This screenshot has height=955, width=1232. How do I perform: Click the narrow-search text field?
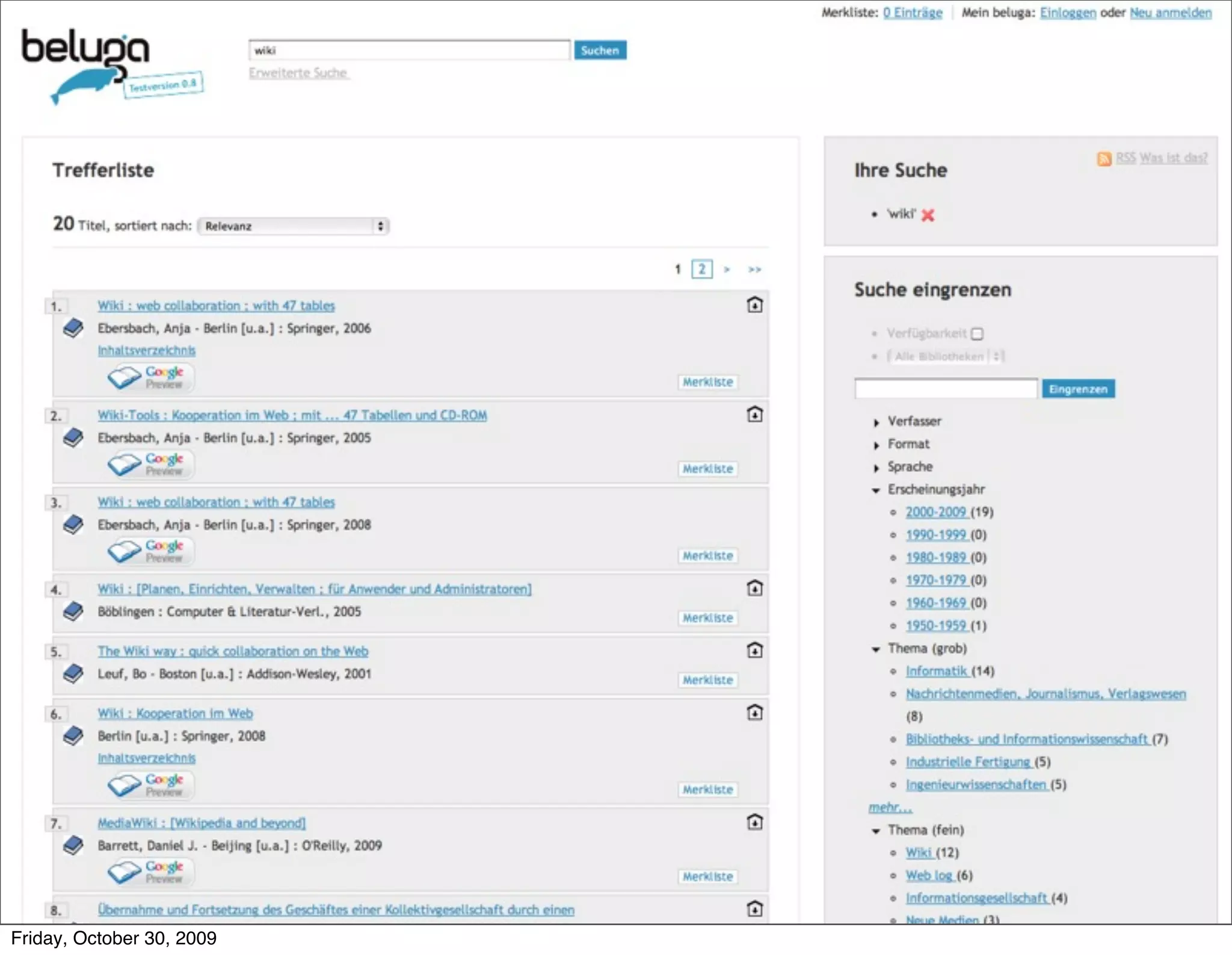point(945,389)
